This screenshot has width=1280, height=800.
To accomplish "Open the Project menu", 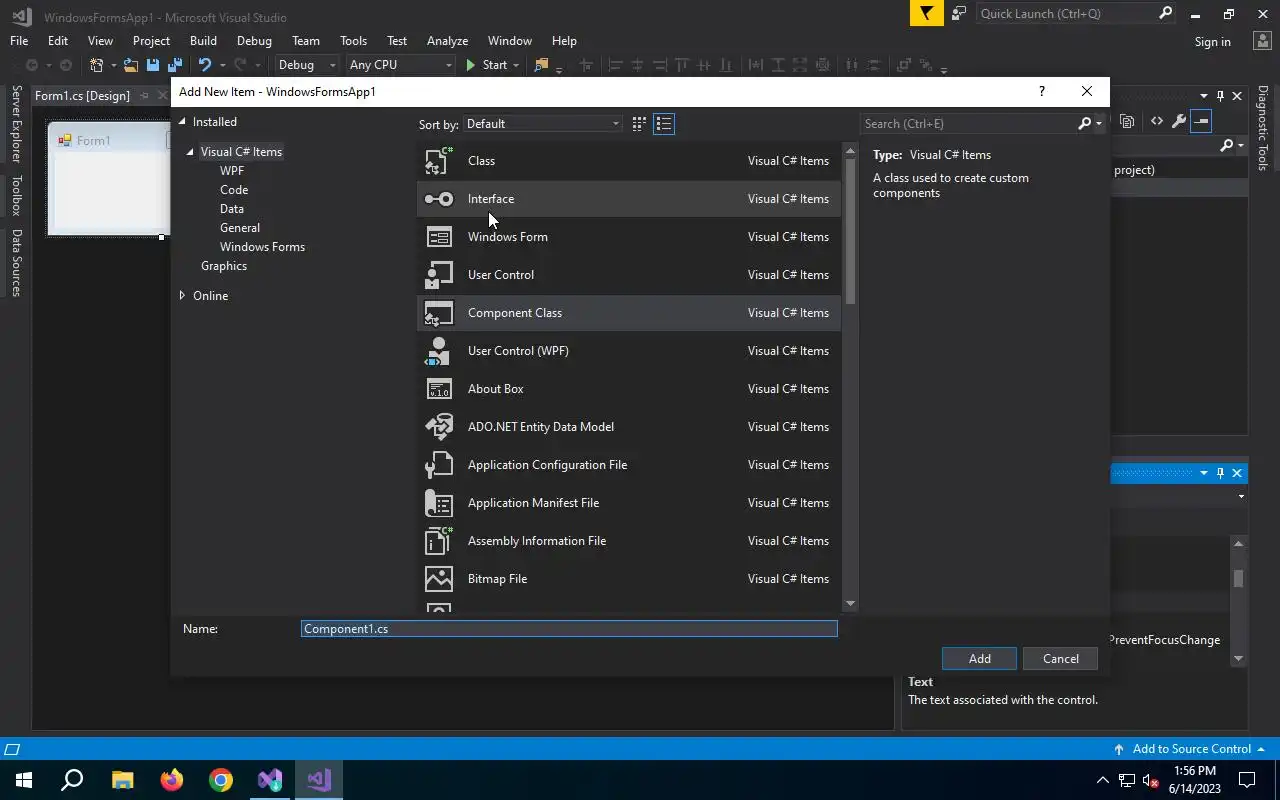I will (151, 41).
